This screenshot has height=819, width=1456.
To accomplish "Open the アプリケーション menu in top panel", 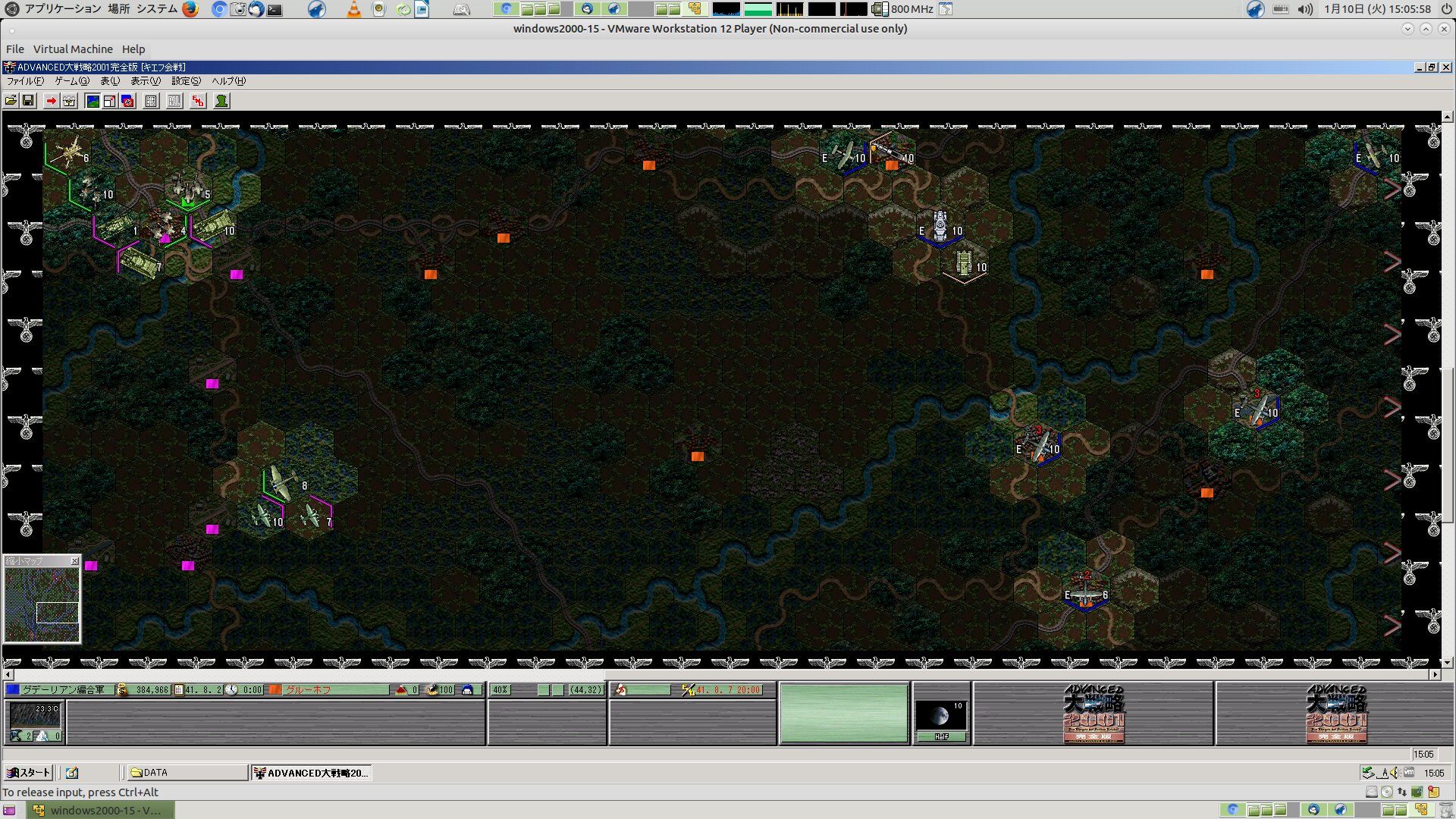I will pyautogui.click(x=62, y=9).
